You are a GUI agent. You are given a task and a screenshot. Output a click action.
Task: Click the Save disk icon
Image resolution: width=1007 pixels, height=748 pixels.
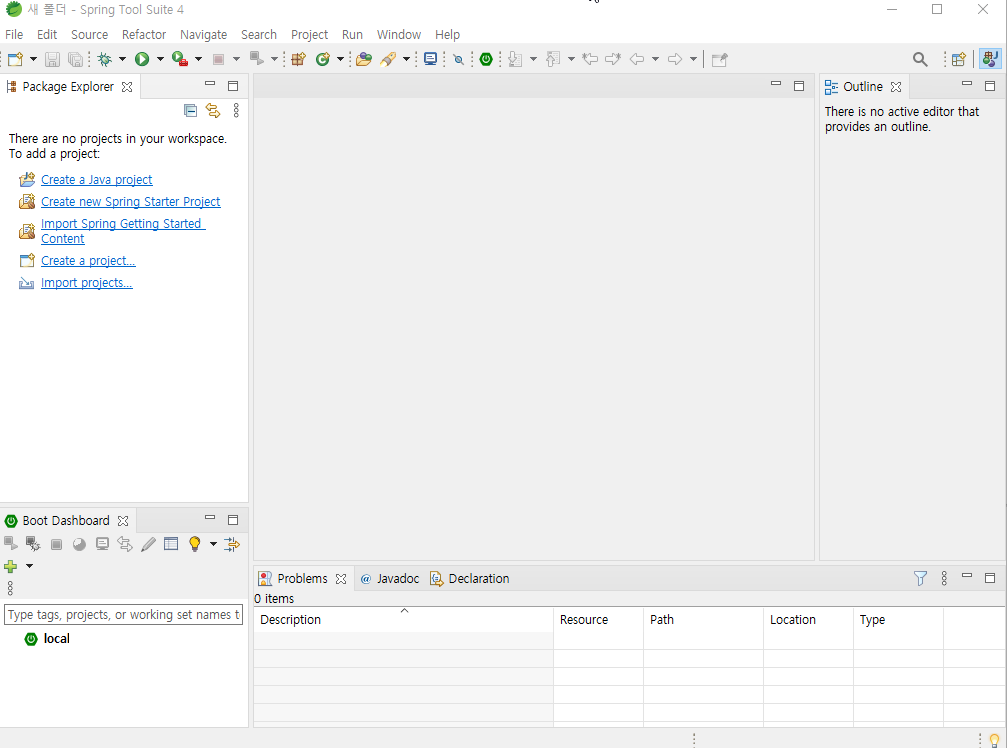pyautogui.click(x=52, y=60)
